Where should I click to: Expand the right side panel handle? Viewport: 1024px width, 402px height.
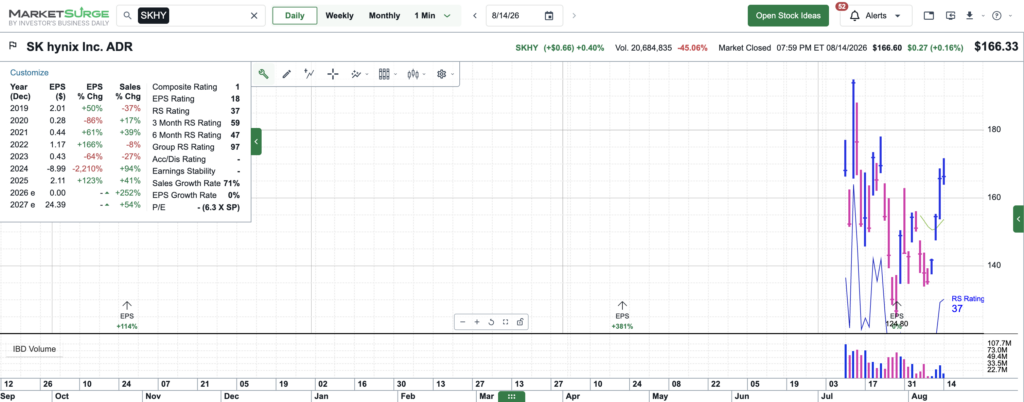pyautogui.click(x=1018, y=219)
